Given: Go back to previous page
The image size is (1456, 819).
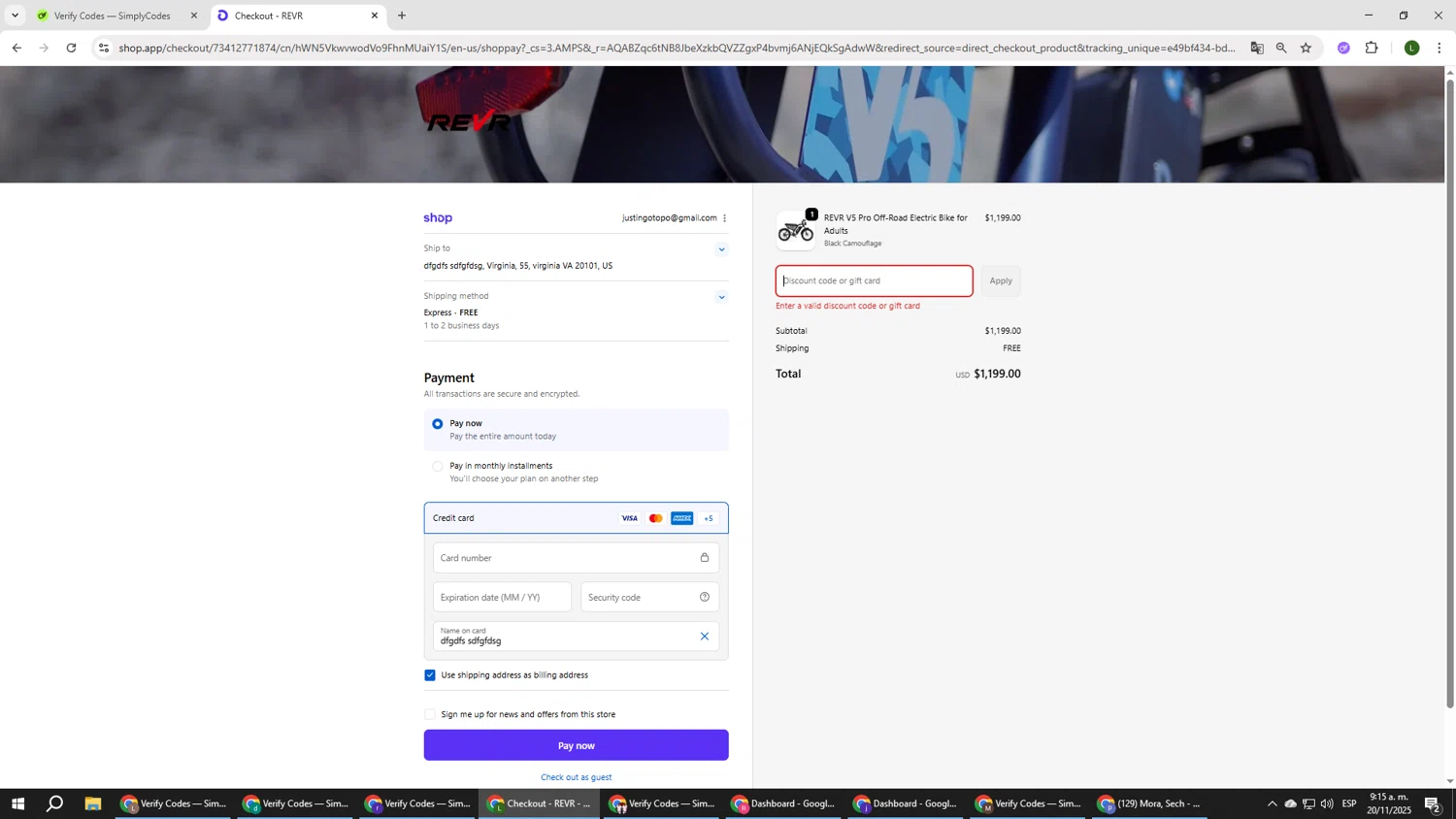Looking at the screenshot, I should (x=17, y=48).
